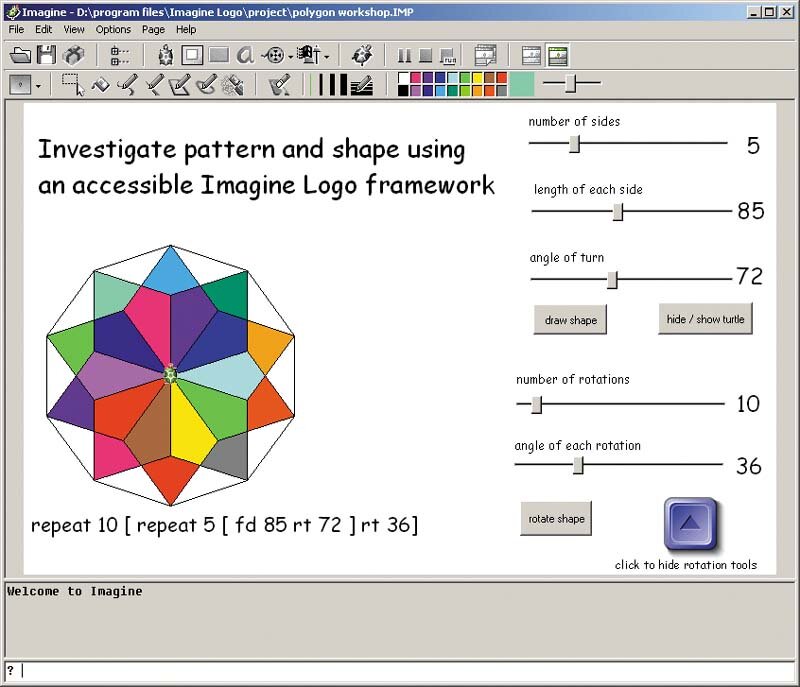The image size is (800, 687).
Task: Click the walking turtle icon in toolbar
Action: [362, 55]
